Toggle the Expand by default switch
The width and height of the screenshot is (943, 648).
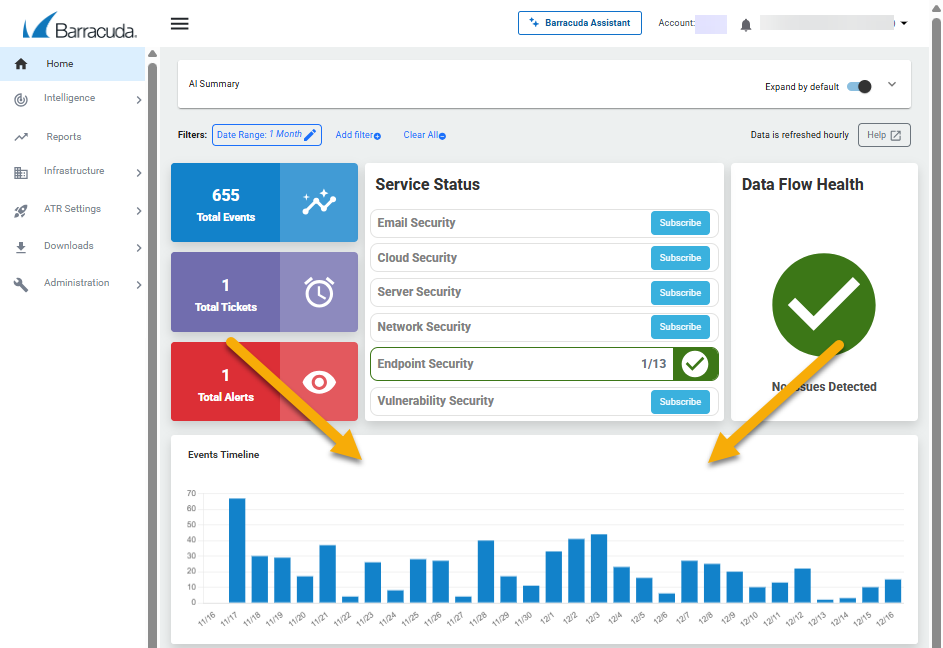[859, 86]
